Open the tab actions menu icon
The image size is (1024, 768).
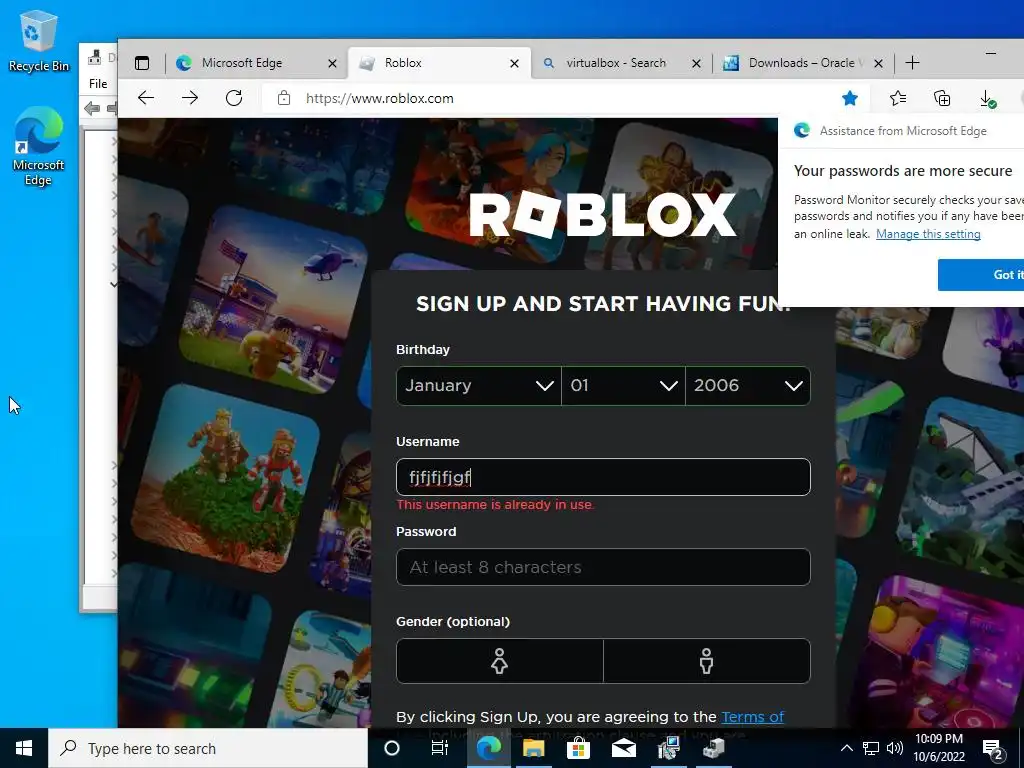142,63
